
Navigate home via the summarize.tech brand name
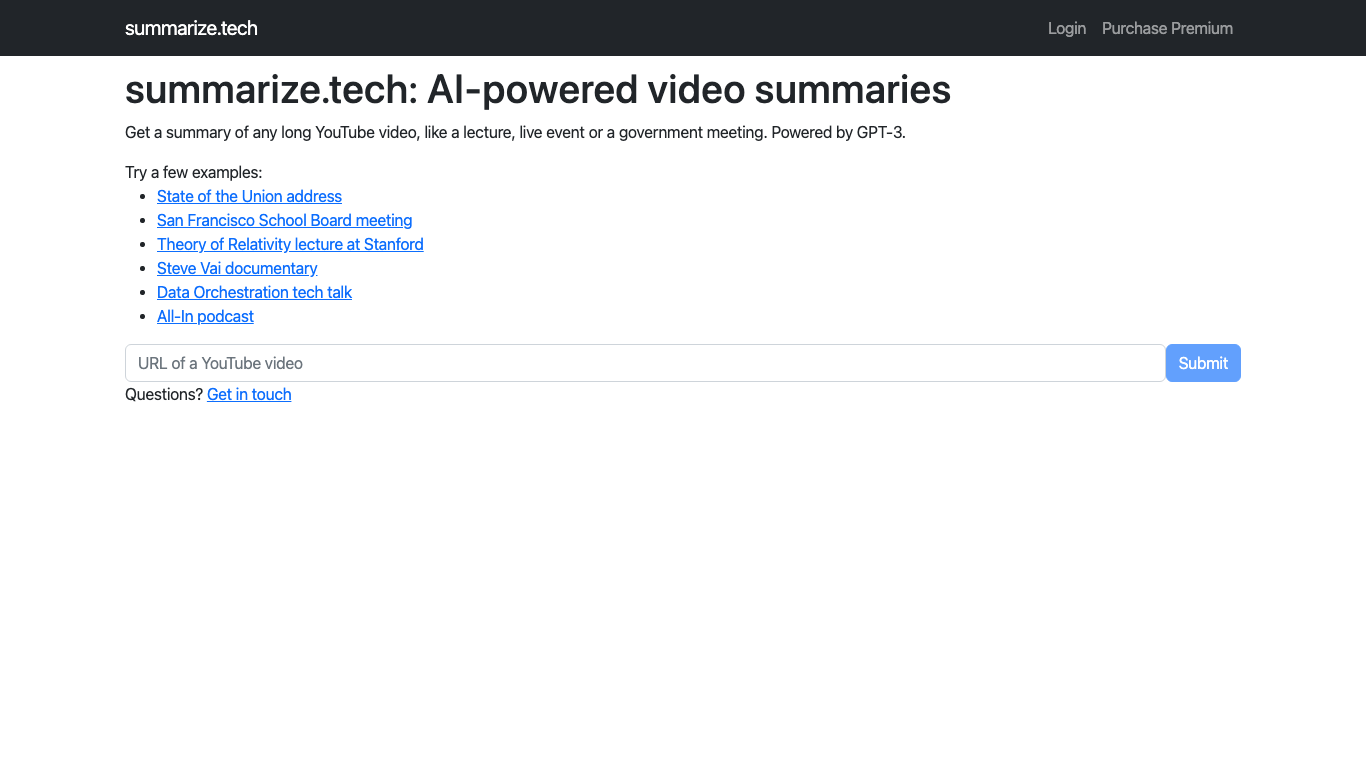coord(191,28)
